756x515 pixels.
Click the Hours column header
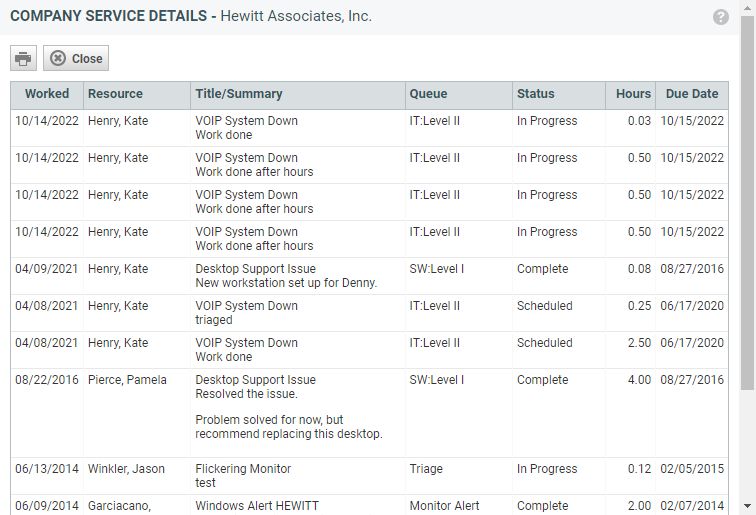(x=631, y=94)
